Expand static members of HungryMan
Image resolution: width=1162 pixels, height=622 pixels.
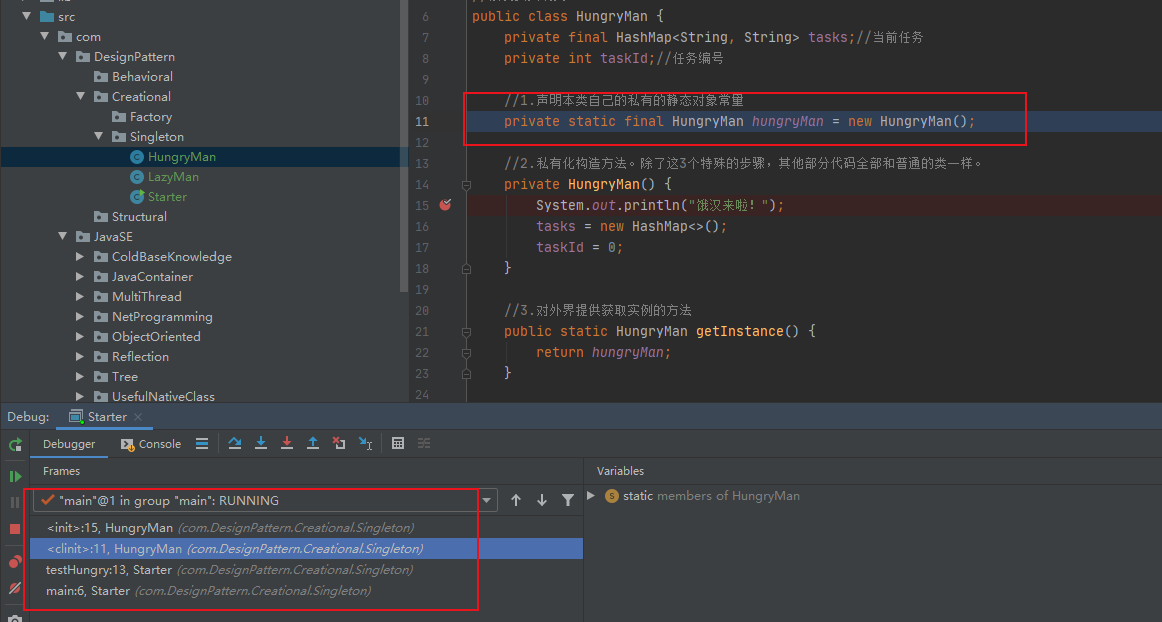pyautogui.click(x=591, y=495)
